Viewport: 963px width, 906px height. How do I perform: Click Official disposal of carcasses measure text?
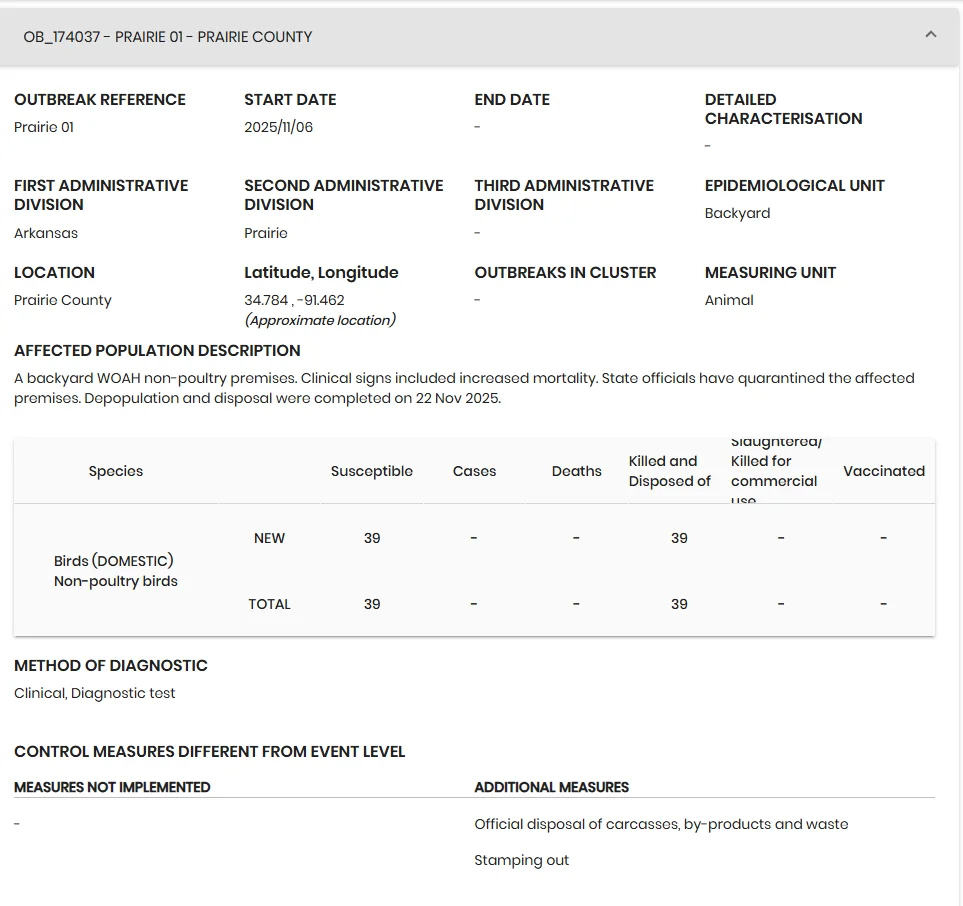point(661,824)
